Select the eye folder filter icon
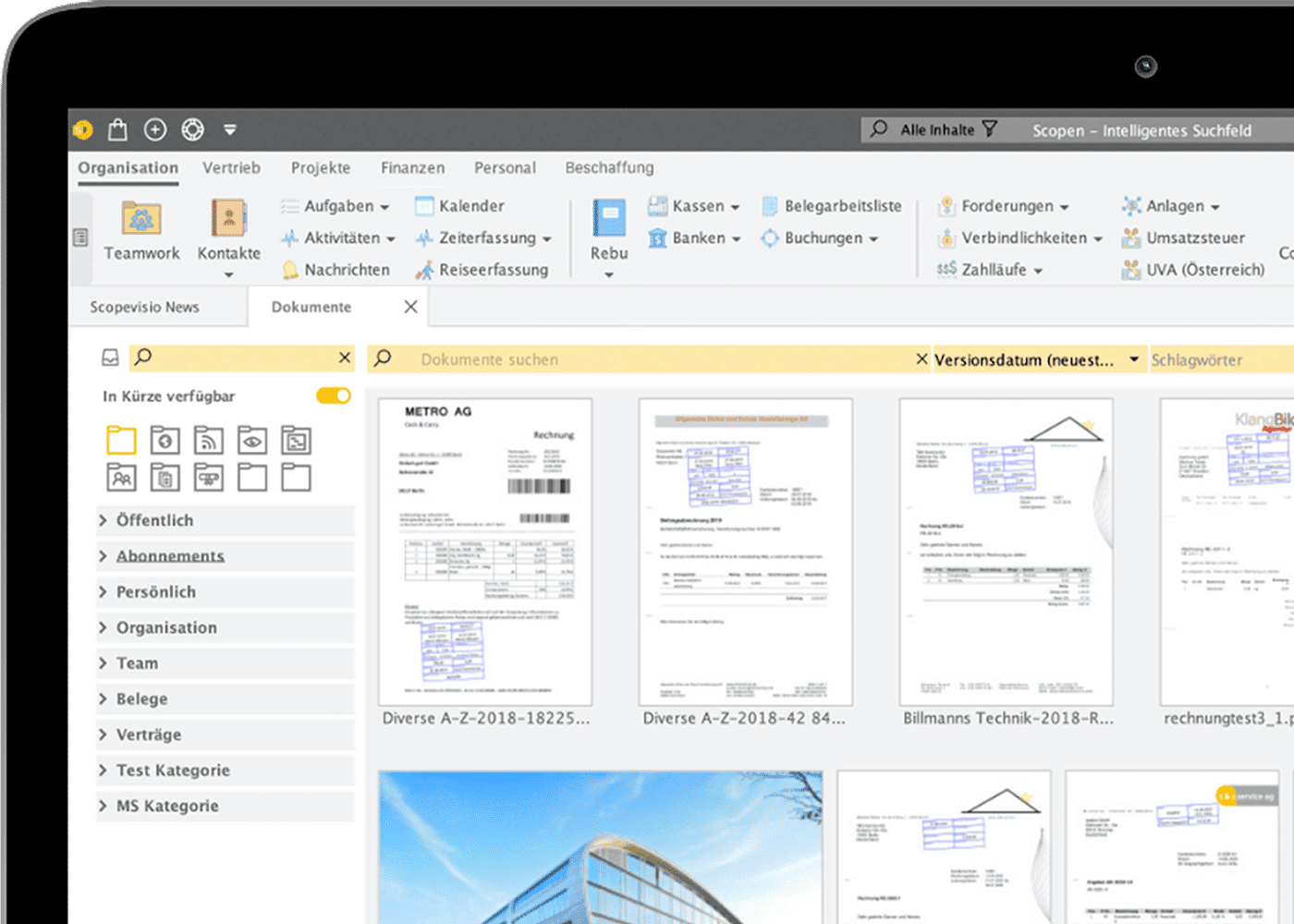 pos(251,441)
